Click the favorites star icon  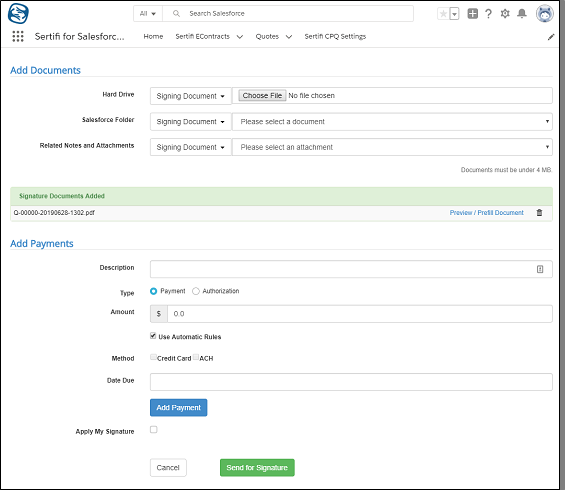(x=443, y=14)
